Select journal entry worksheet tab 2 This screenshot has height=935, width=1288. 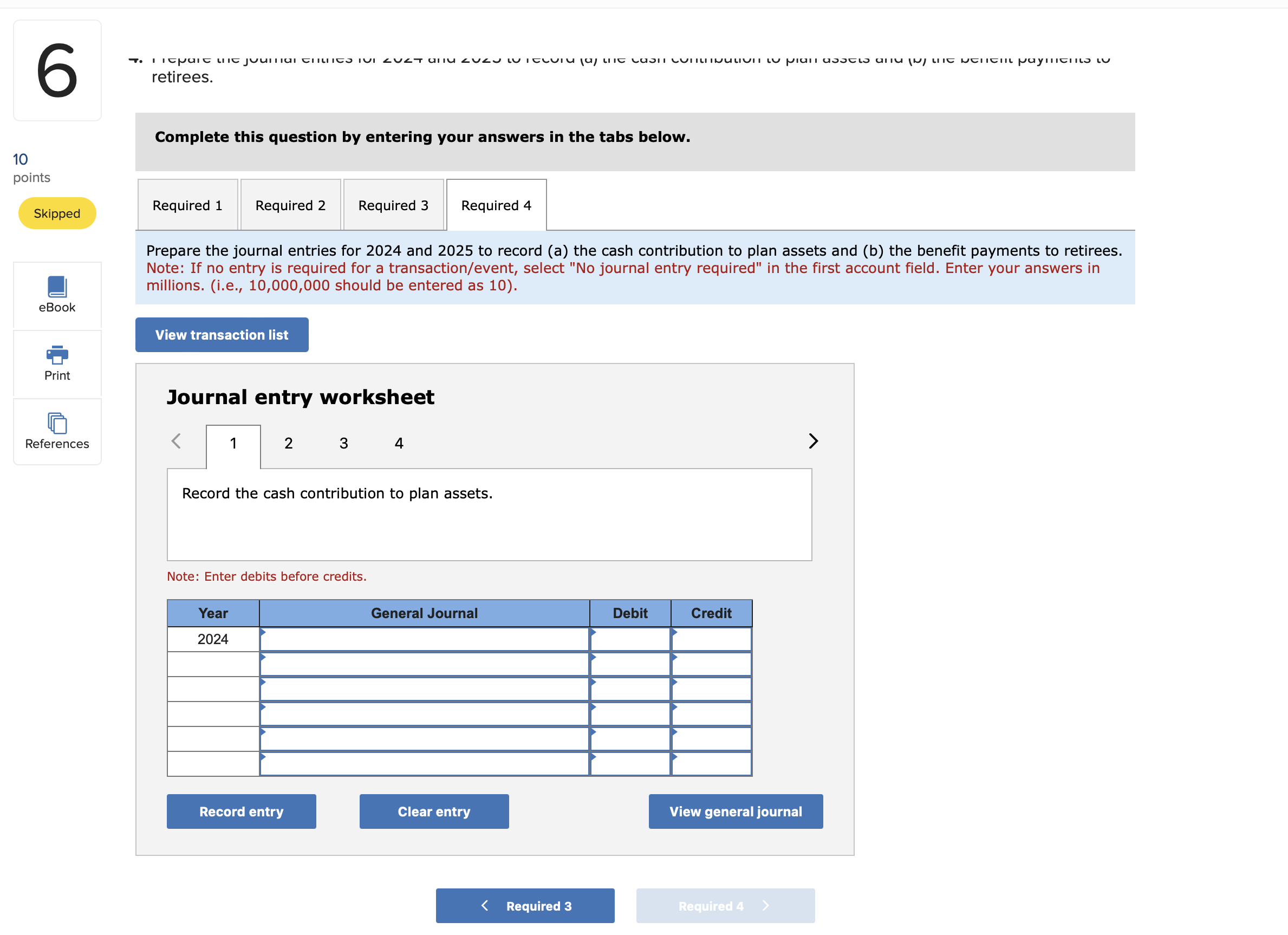289,443
